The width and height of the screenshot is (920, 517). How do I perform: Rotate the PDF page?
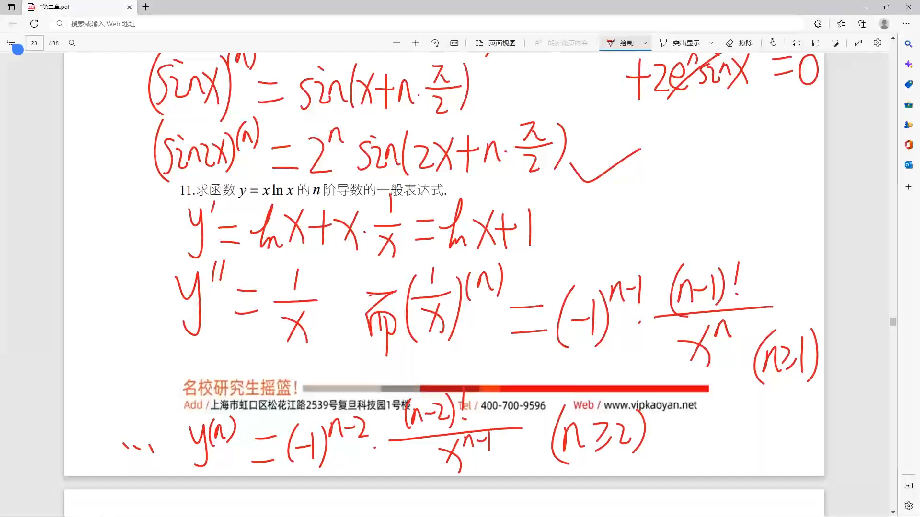(435, 43)
